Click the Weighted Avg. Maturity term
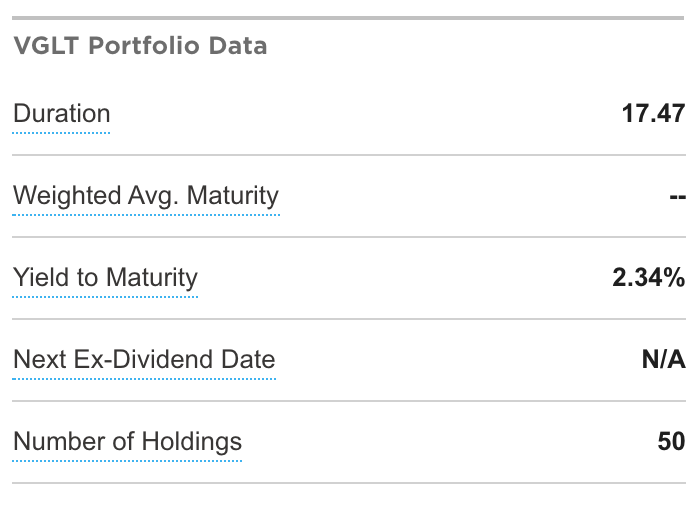698x508 pixels. (x=146, y=196)
